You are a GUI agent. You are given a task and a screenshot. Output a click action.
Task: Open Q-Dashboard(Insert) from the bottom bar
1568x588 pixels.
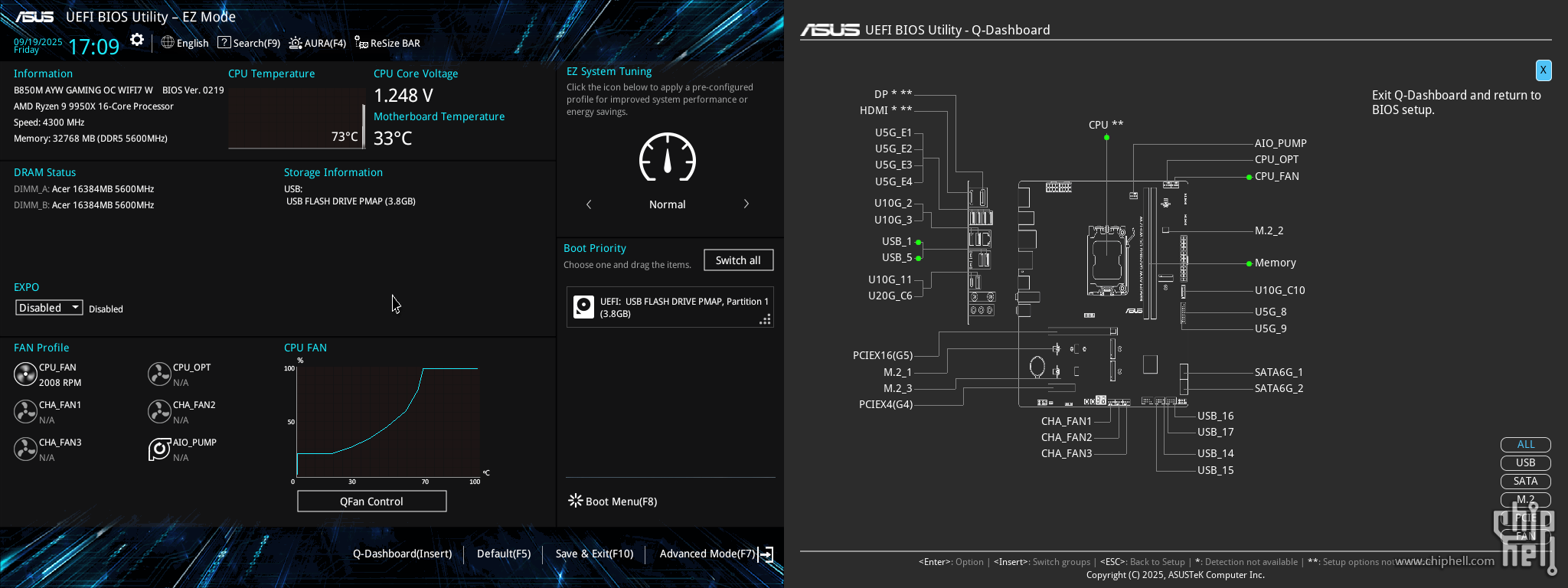click(x=402, y=554)
